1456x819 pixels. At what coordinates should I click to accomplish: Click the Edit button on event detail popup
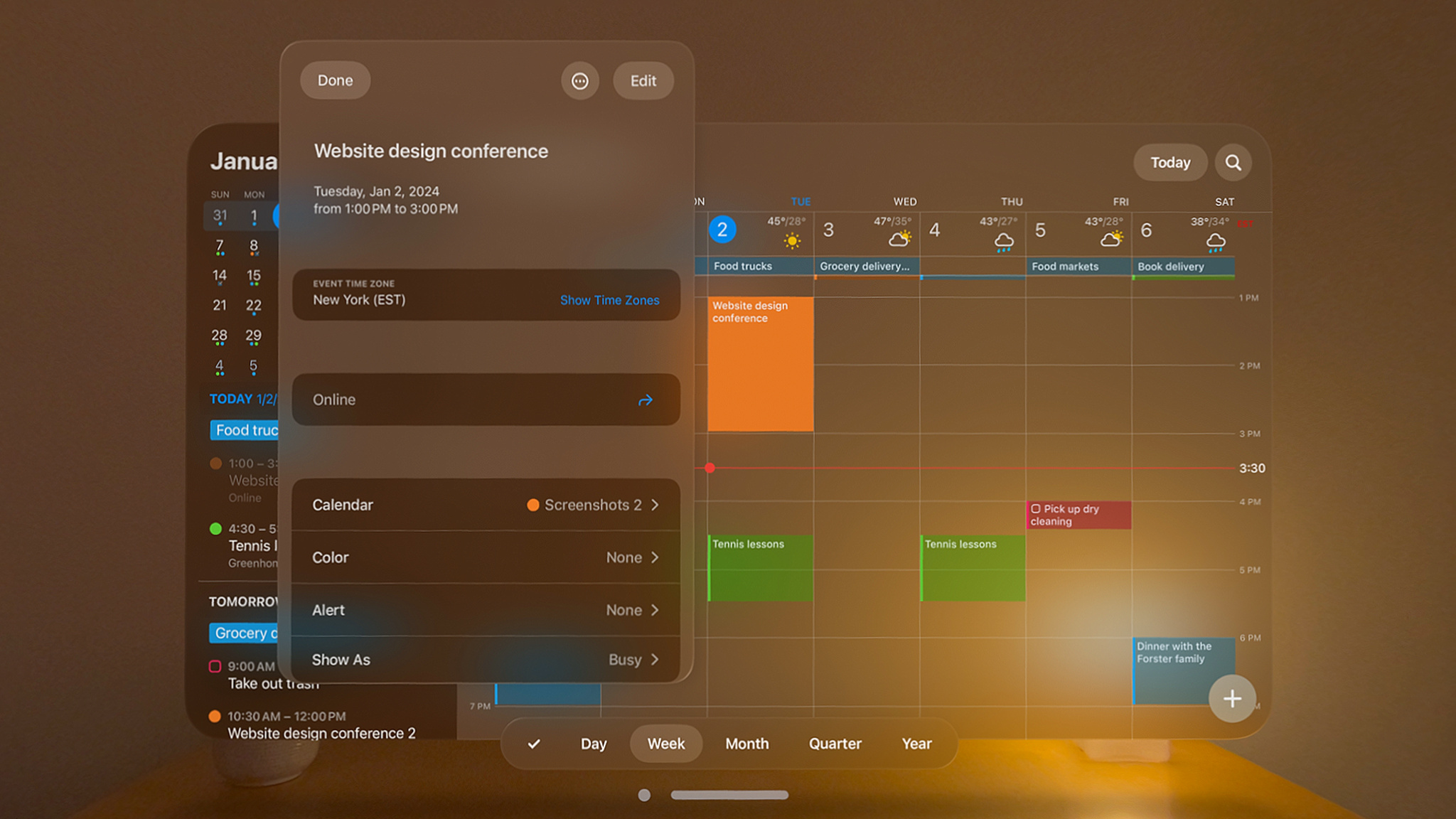[x=642, y=80]
